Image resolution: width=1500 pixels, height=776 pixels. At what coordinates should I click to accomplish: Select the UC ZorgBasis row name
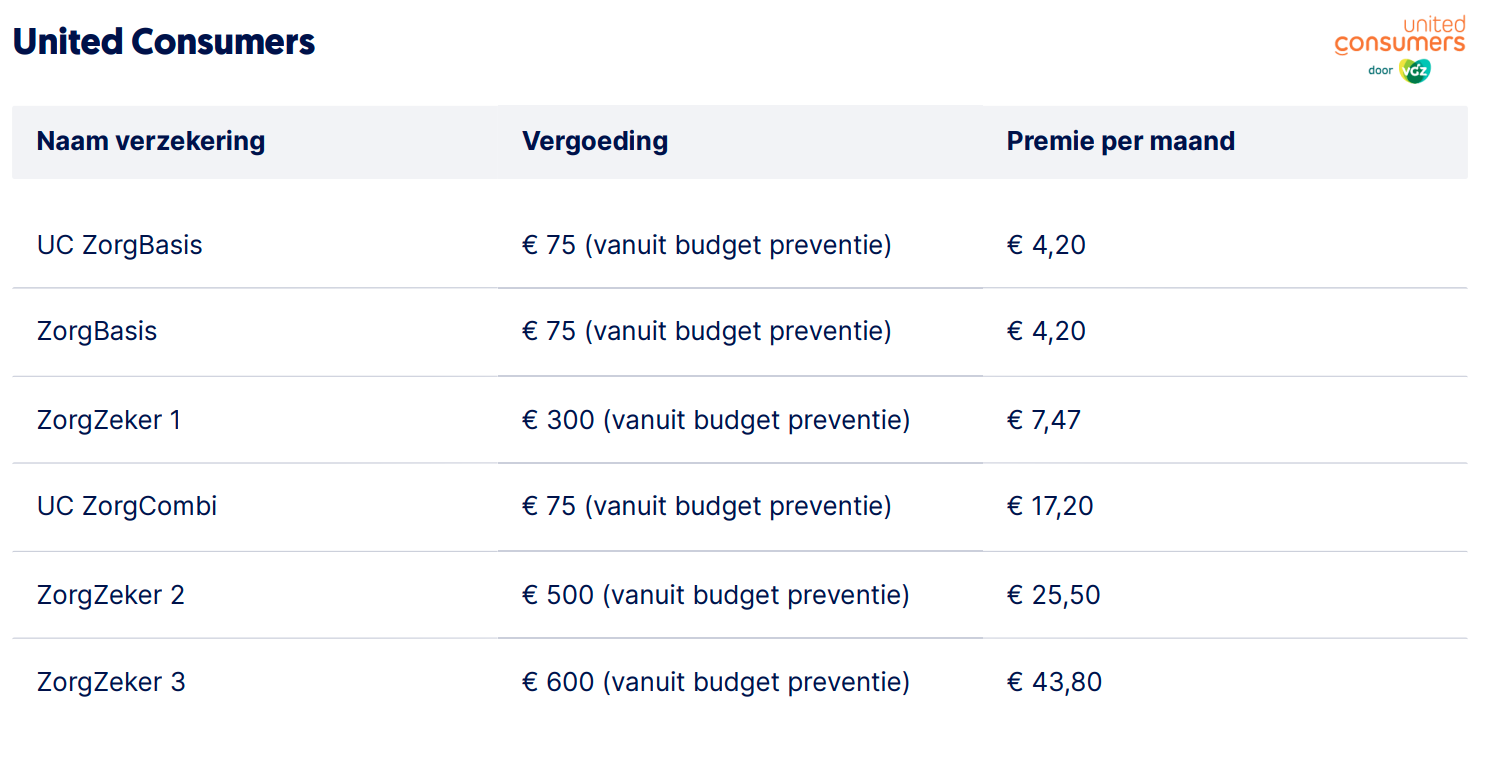coord(120,245)
